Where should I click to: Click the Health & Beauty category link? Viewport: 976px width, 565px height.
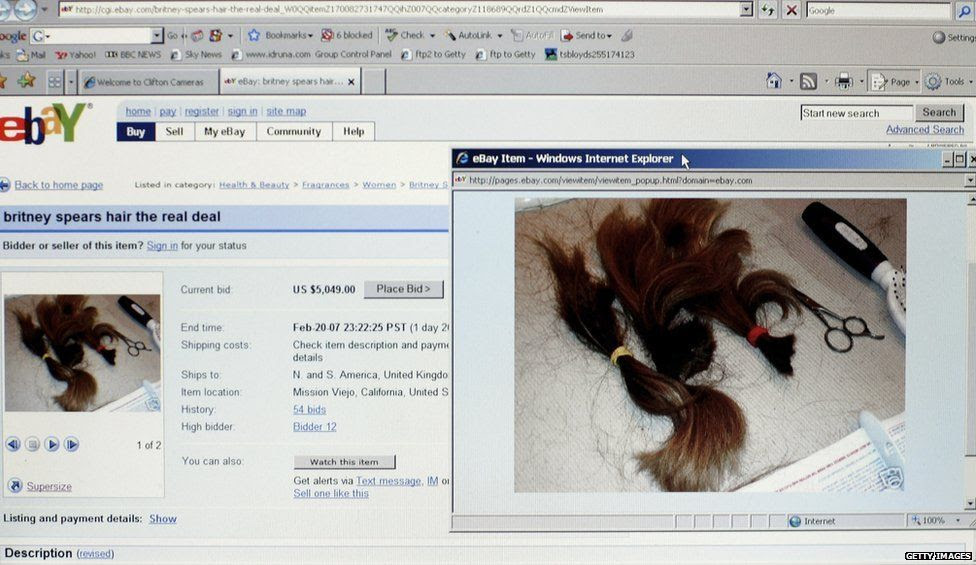(x=254, y=185)
